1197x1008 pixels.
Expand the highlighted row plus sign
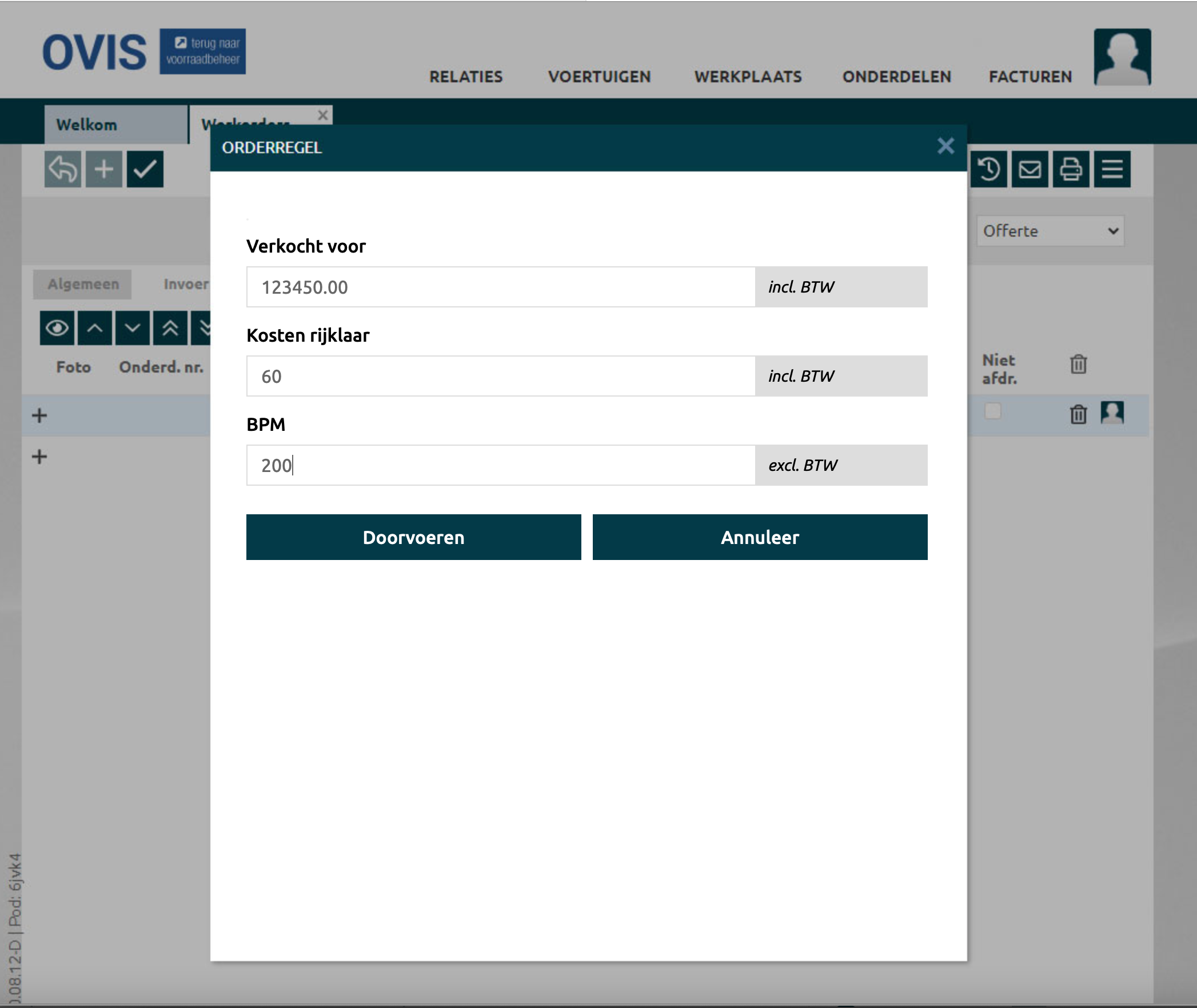click(39, 415)
